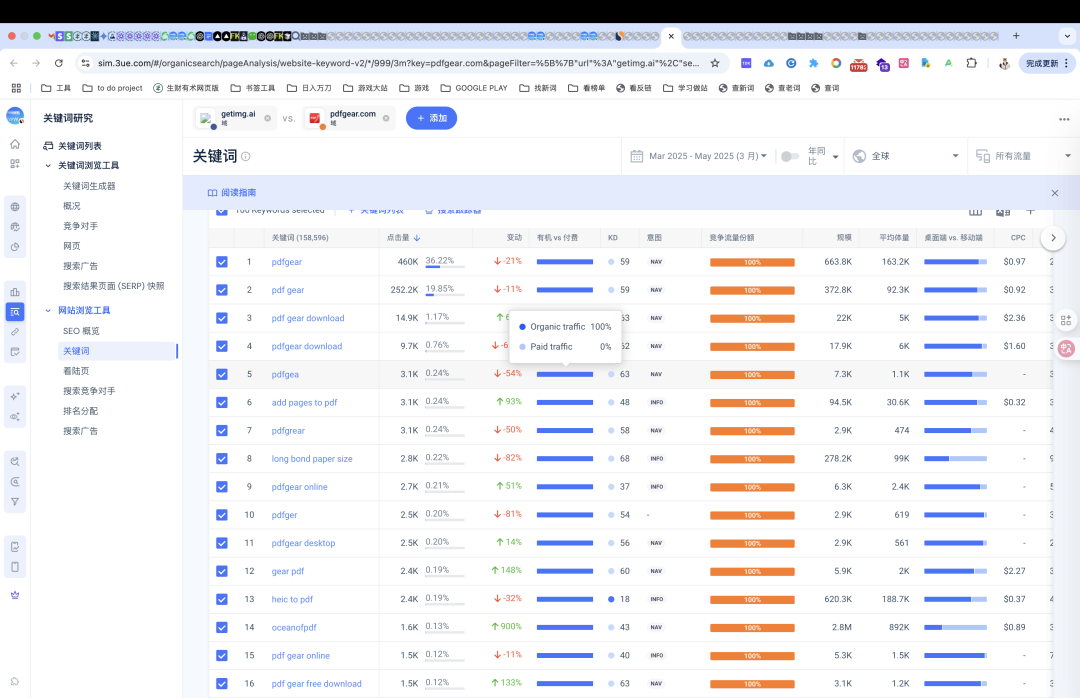Bookmark this page with the star icon
Image resolution: width=1080 pixels, height=698 pixels.
point(715,63)
